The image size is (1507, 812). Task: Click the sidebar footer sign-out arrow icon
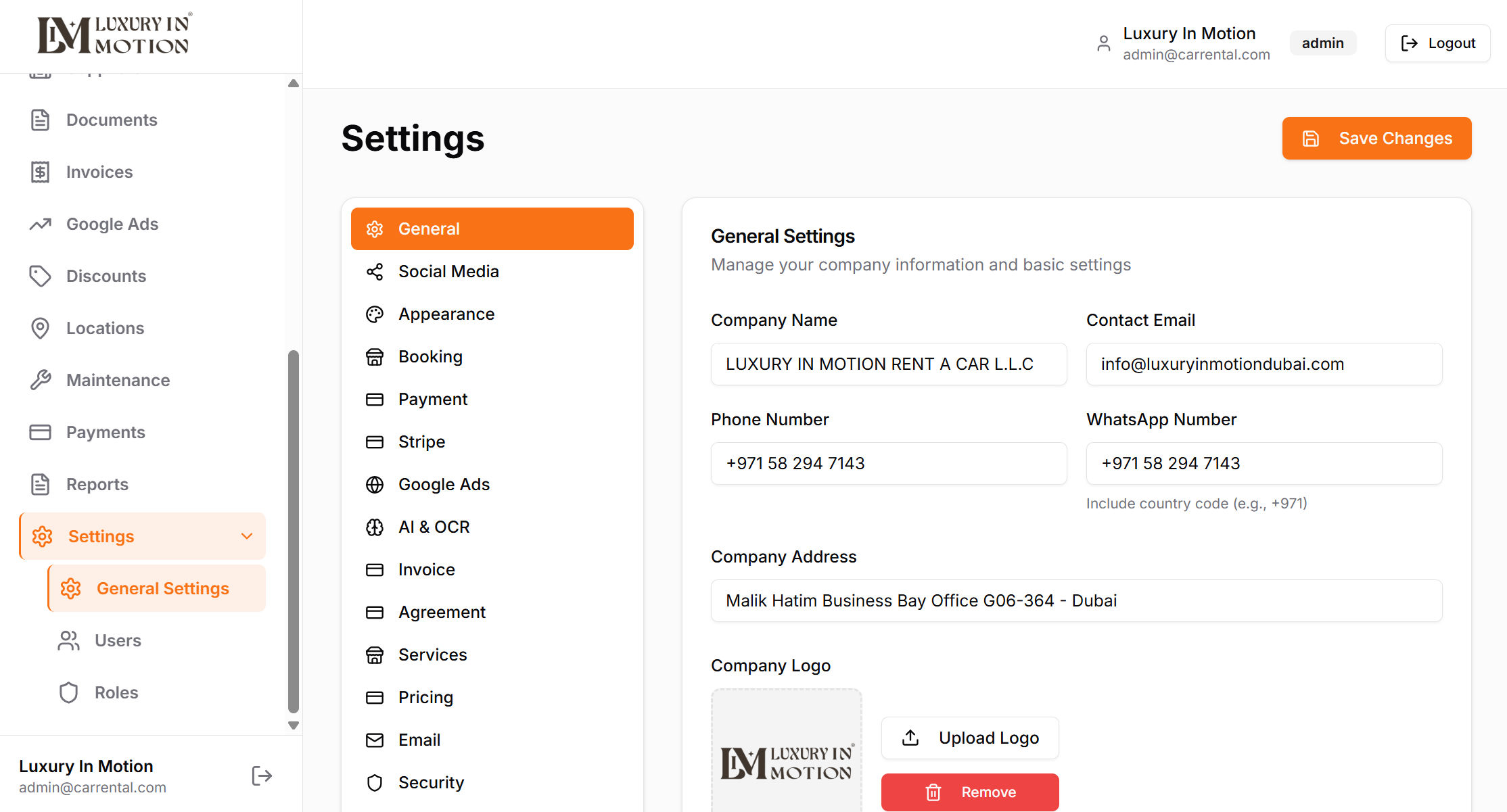[262, 776]
